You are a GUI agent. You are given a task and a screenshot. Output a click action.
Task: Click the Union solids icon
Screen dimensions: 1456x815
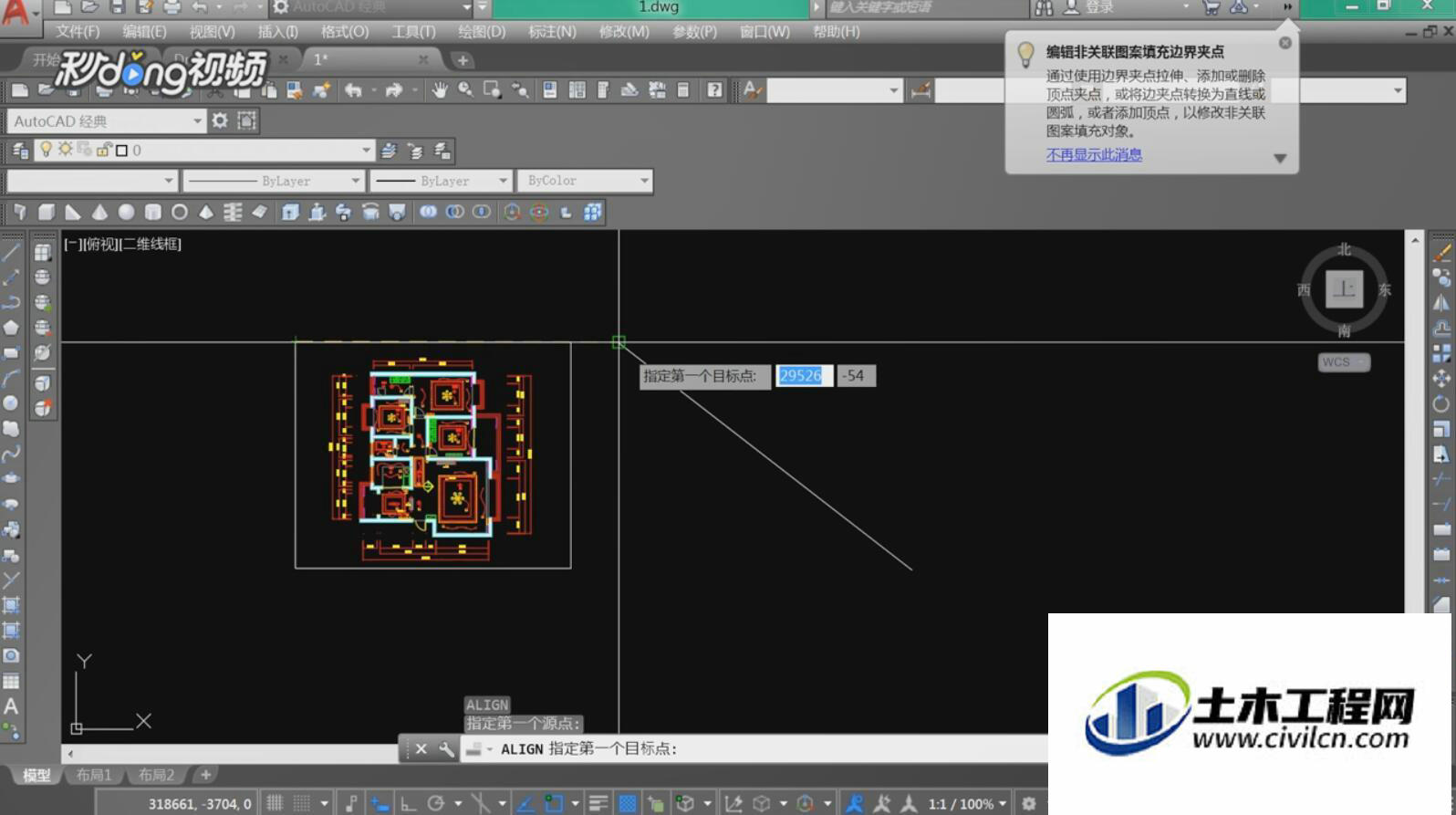pyautogui.click(x=428, y=212)
